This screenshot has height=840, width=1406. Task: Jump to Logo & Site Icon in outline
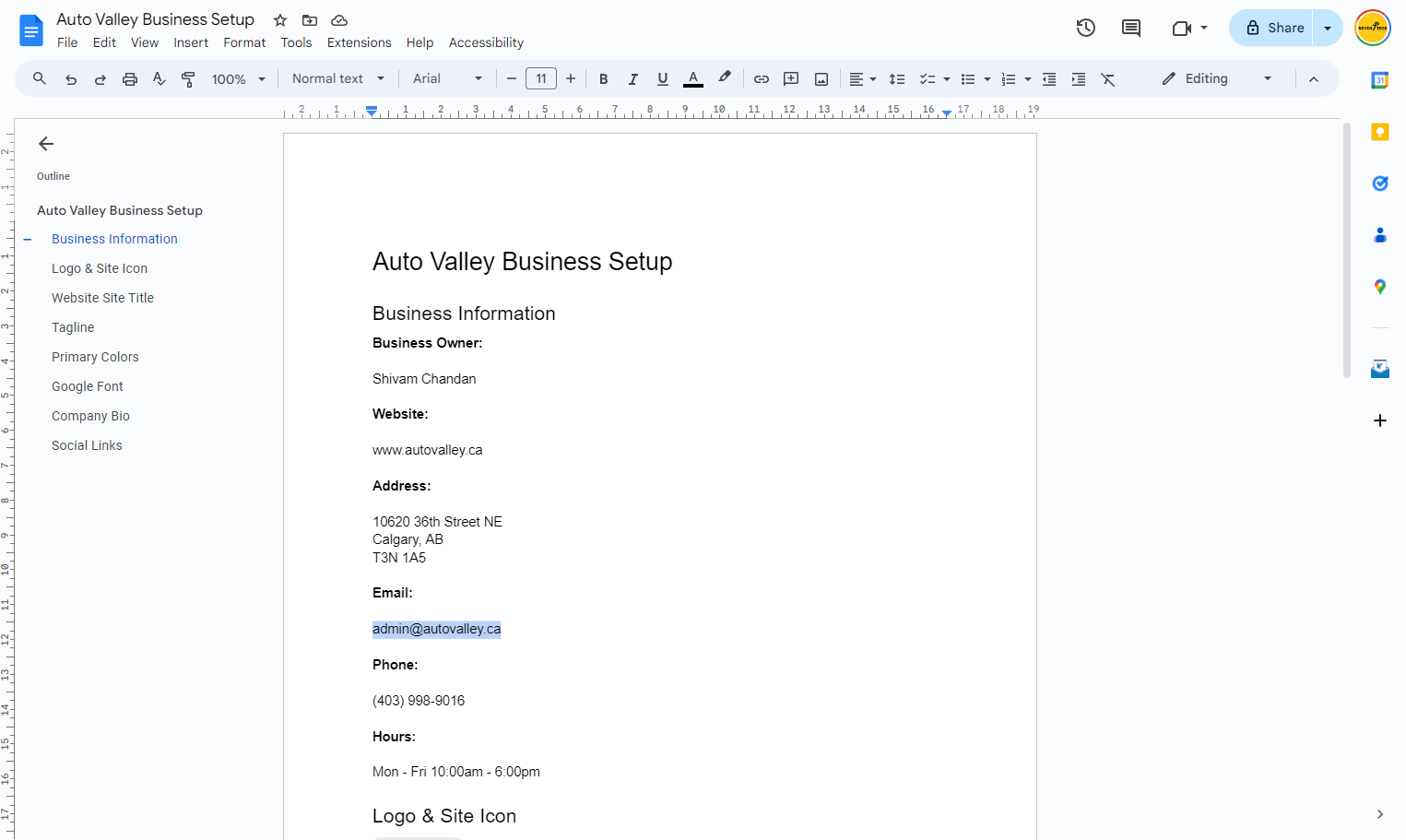(x=100, y=268)
